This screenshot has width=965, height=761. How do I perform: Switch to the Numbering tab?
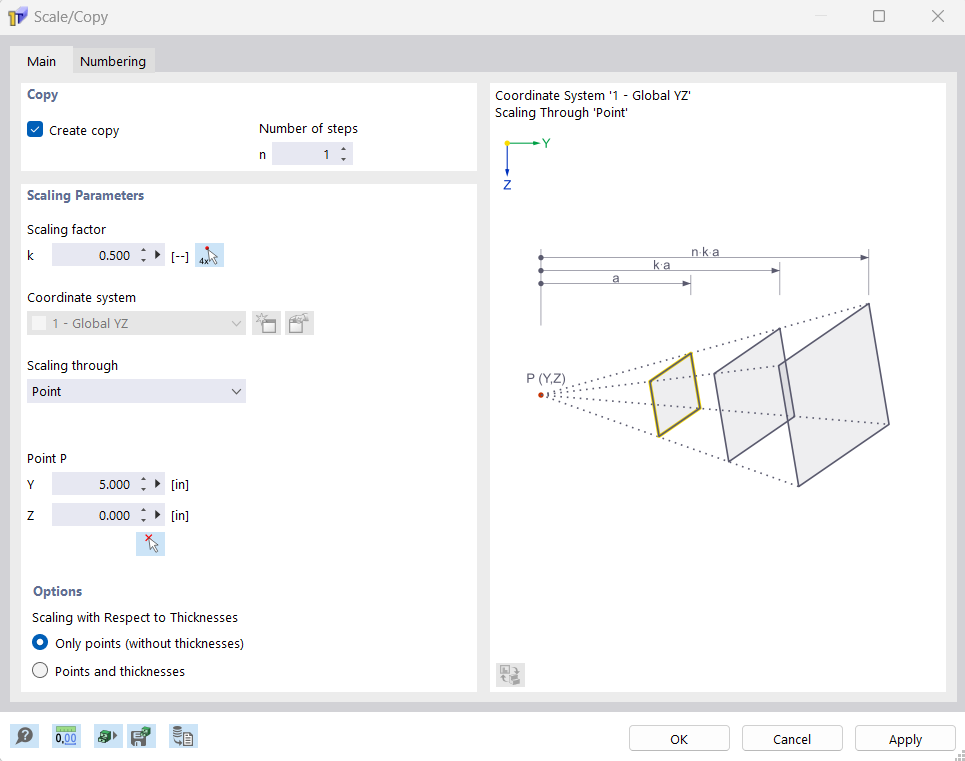point(113,61)
